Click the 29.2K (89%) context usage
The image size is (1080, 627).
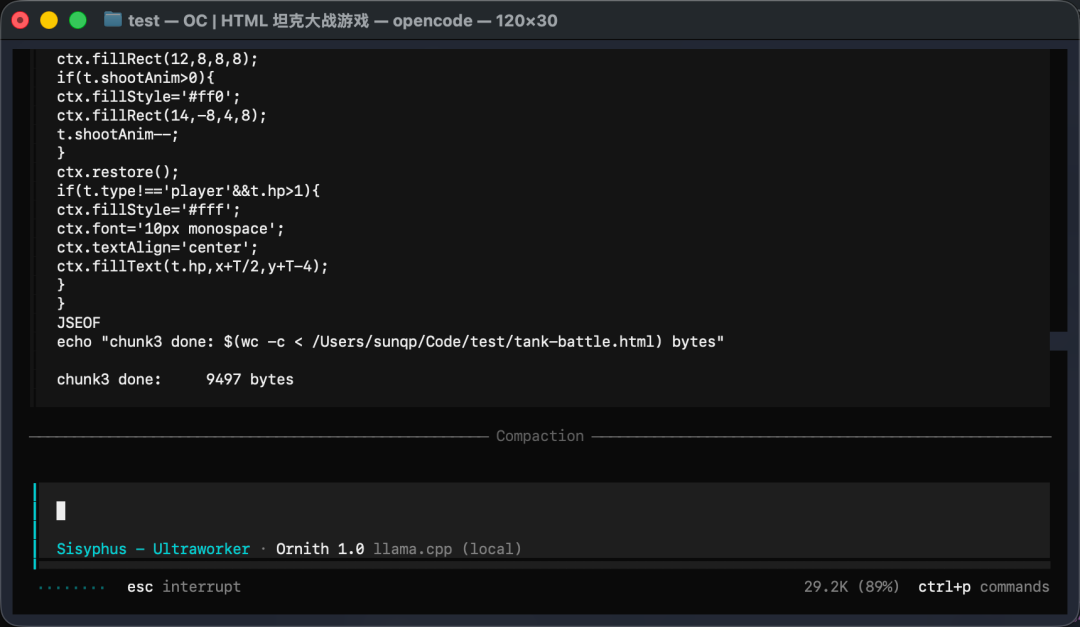click(851, 587)
